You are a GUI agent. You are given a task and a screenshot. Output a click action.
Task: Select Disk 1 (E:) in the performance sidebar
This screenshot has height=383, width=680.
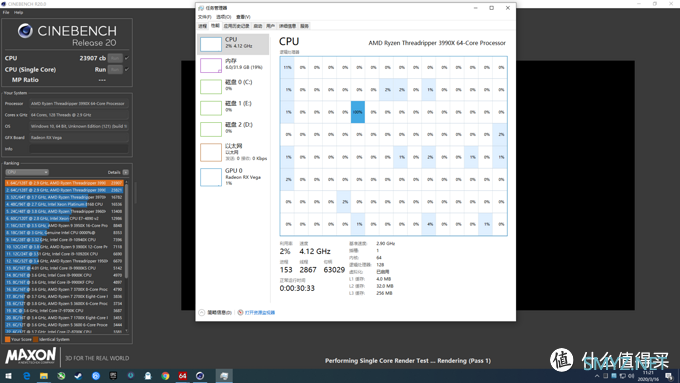233,108
